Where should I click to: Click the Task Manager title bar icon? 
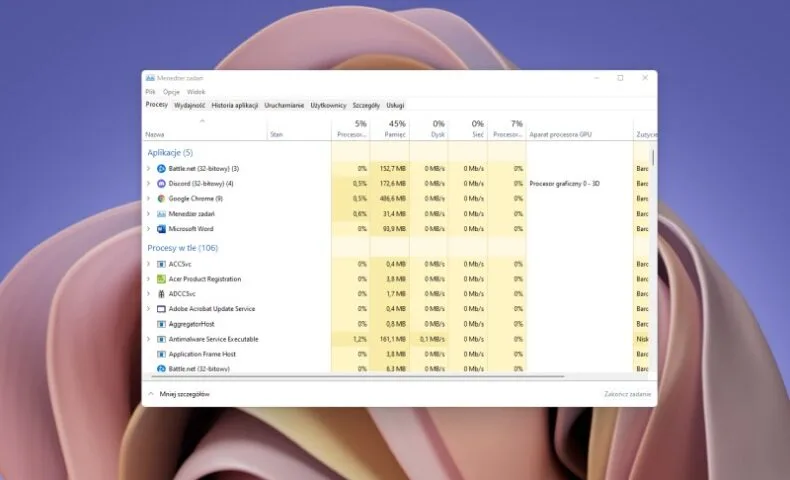(x=150, y=78)
